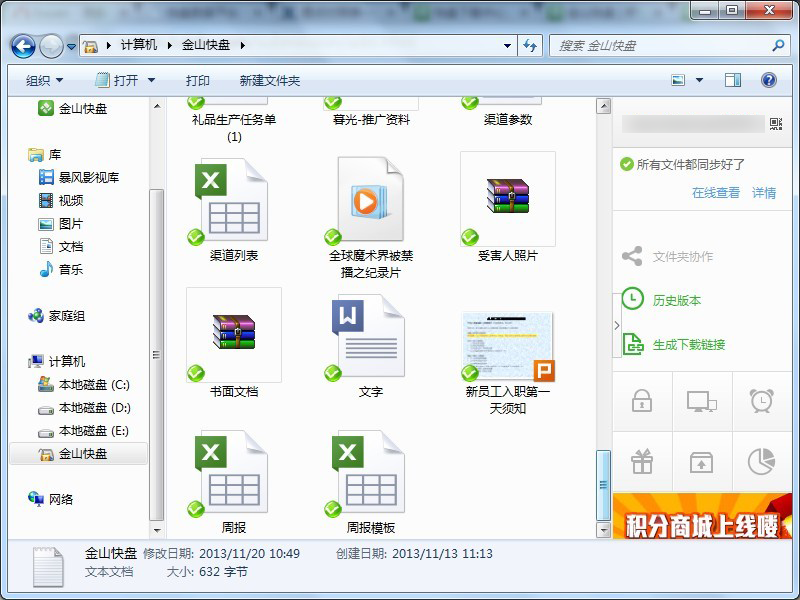Click the 金山快盘 breadcrumb in the address bar
800x600 pixels.
click(206, 45)
